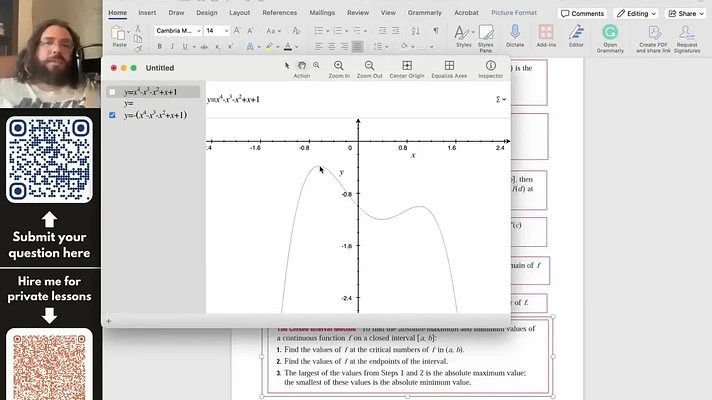Increase font size with larger A icon
The height and width of the screenshot is (400, 712).
[x=237, y=31]
